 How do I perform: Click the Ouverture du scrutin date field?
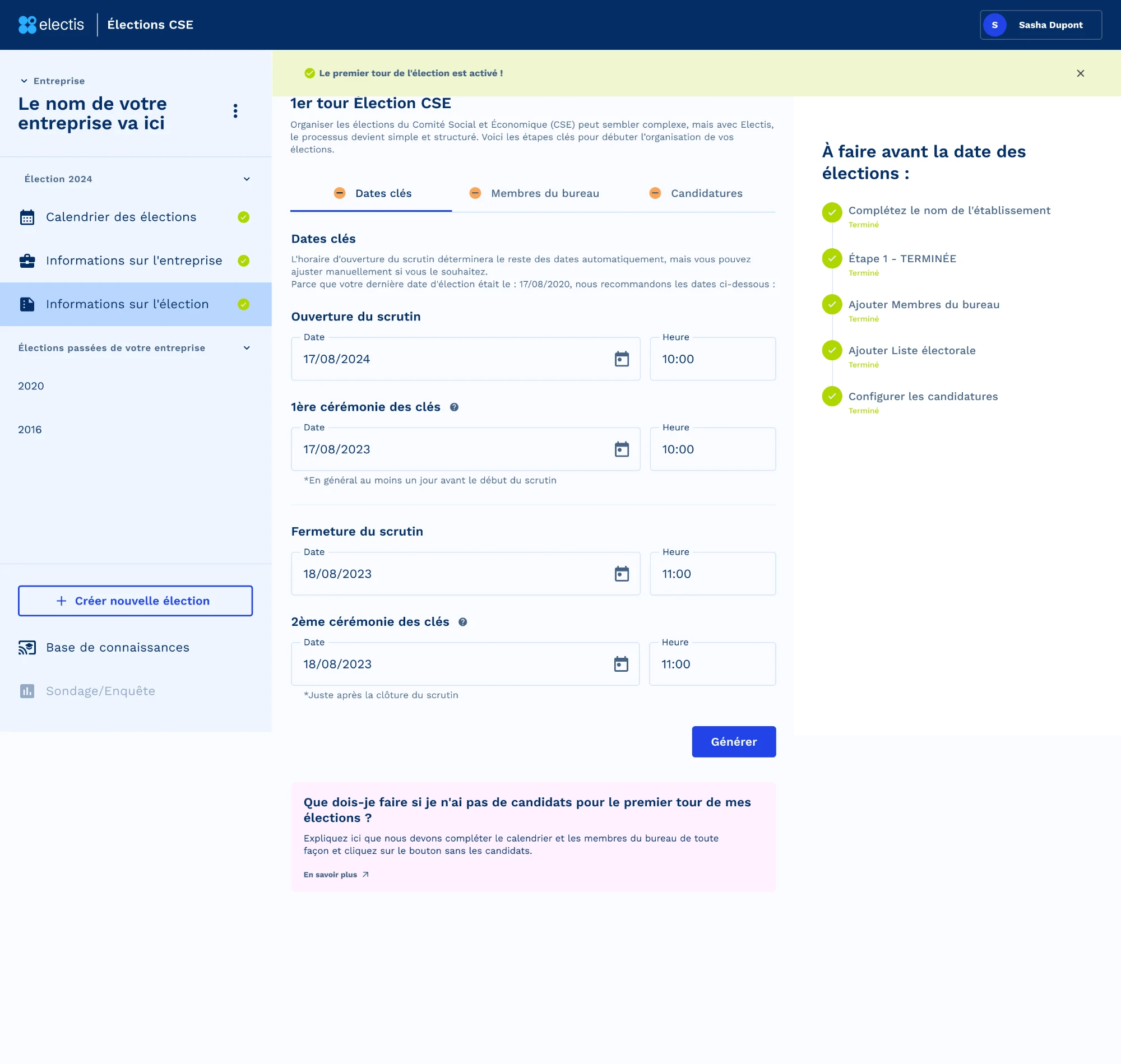click(x=465, y=359)
